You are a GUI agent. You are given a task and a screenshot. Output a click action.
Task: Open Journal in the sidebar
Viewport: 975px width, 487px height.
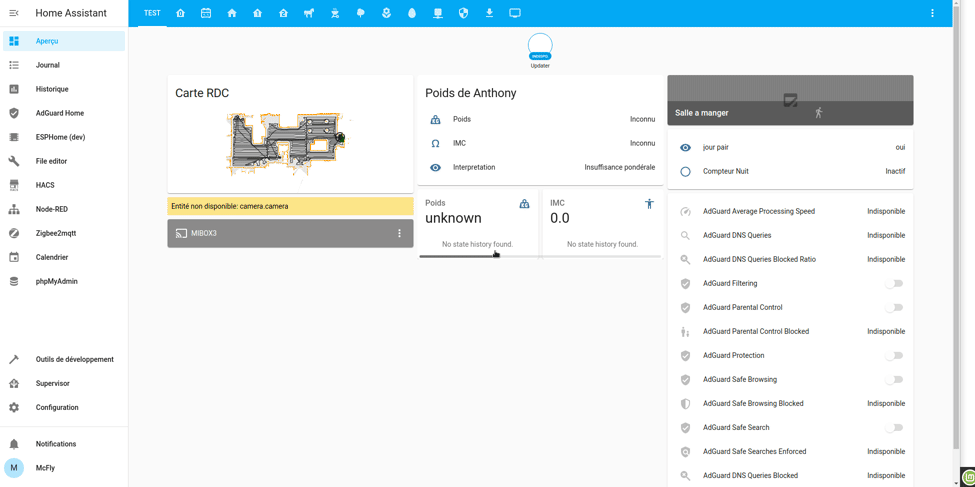click(x=64, y=65)
